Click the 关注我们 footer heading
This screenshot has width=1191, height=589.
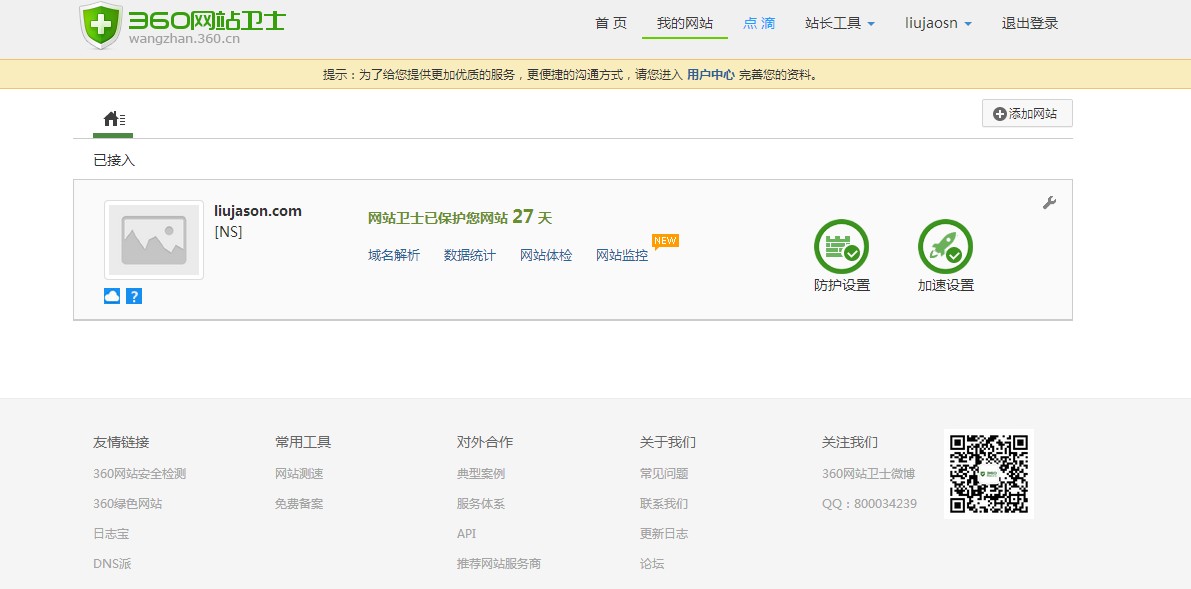849,442
